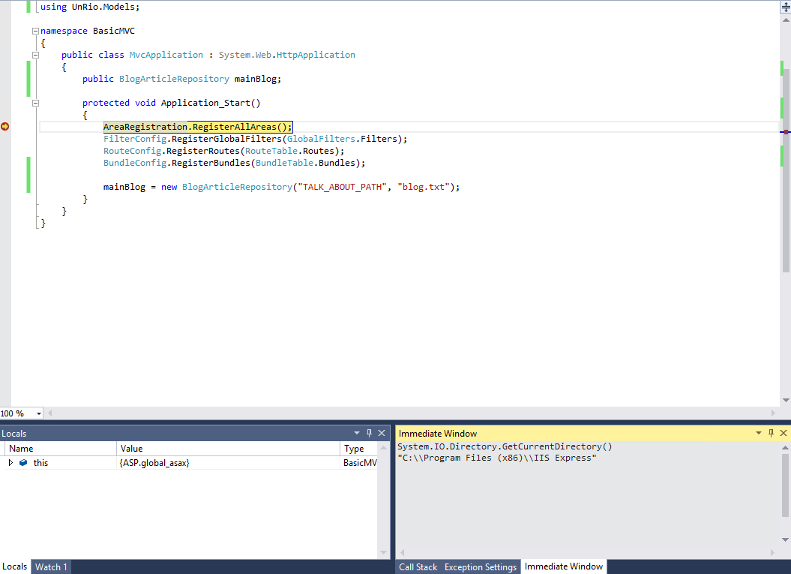The height and width of the screenshot is (574, 791).
Task: Open the Locals panel window options dropdown
Action: tap(357, 433)
